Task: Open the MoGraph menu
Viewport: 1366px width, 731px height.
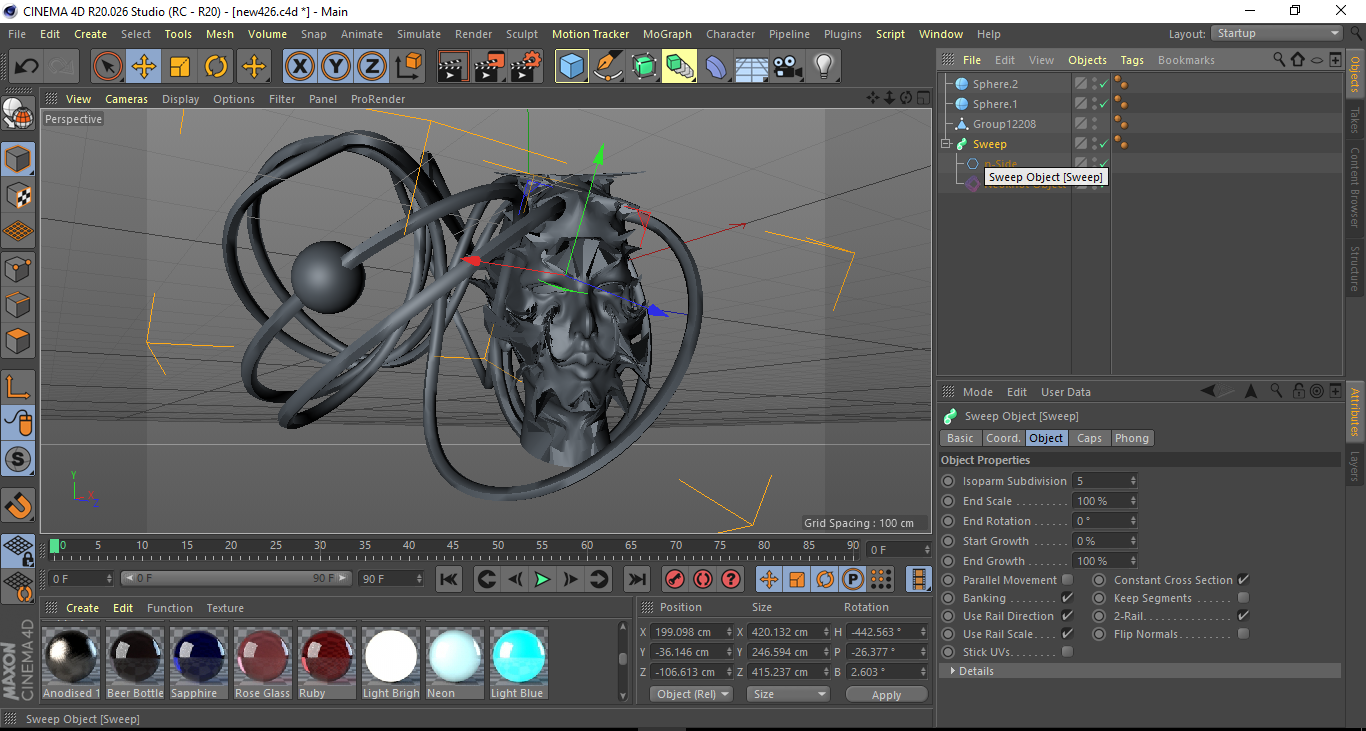Action: coord(667,34)
